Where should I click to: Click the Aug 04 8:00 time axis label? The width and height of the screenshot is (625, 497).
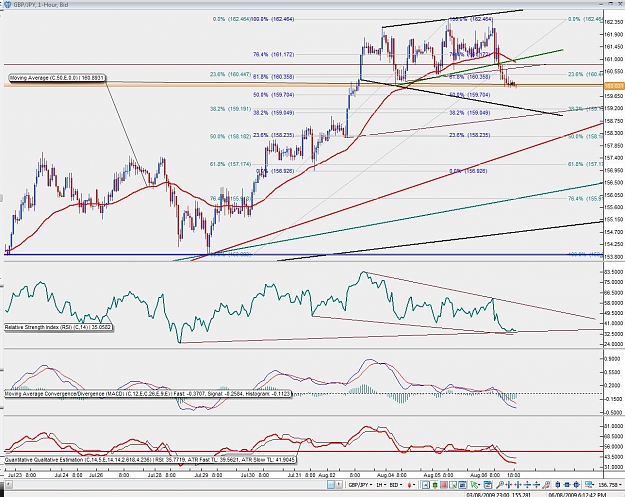click(x=391, y=475)
